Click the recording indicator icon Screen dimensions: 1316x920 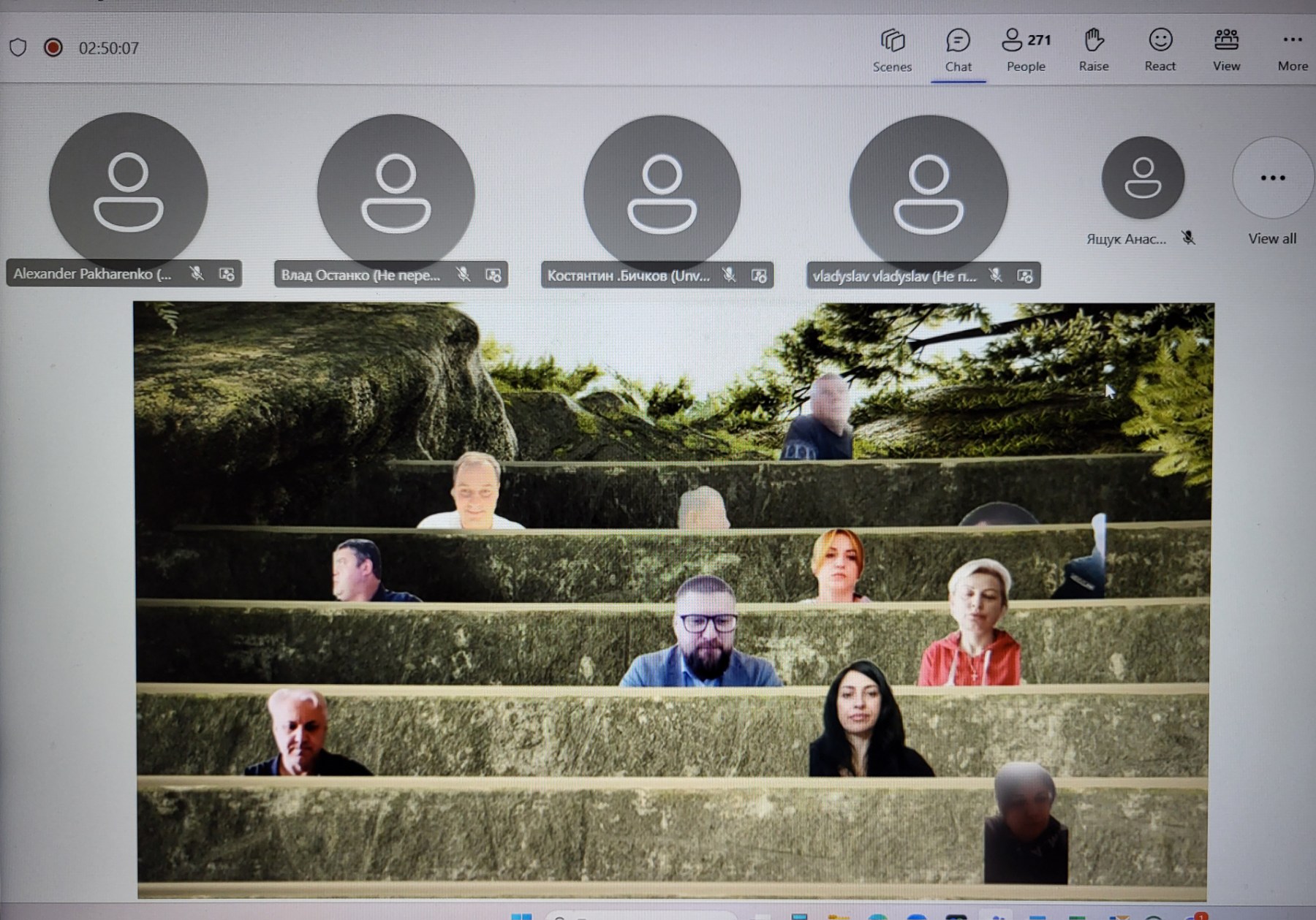coord(53,47)
